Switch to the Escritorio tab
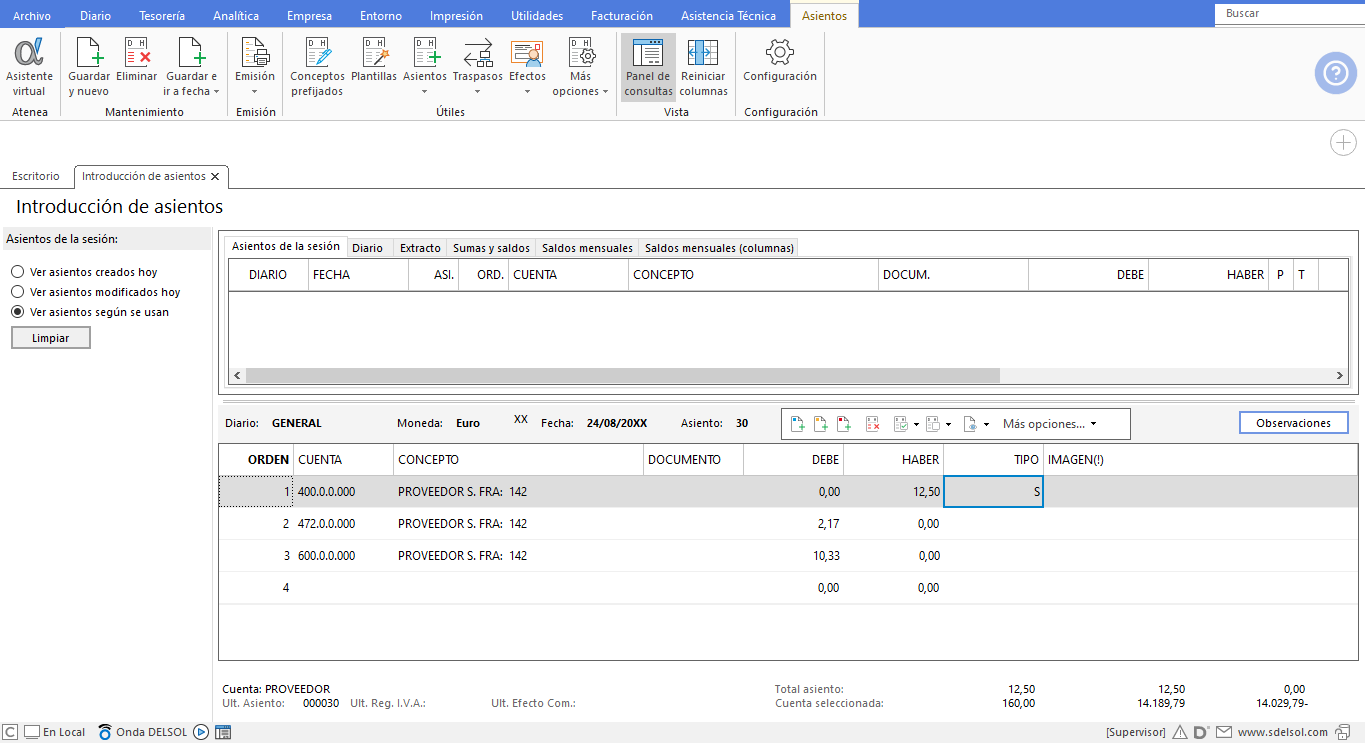This screenshot has height=743, width=1365. (x=36, y=176)
